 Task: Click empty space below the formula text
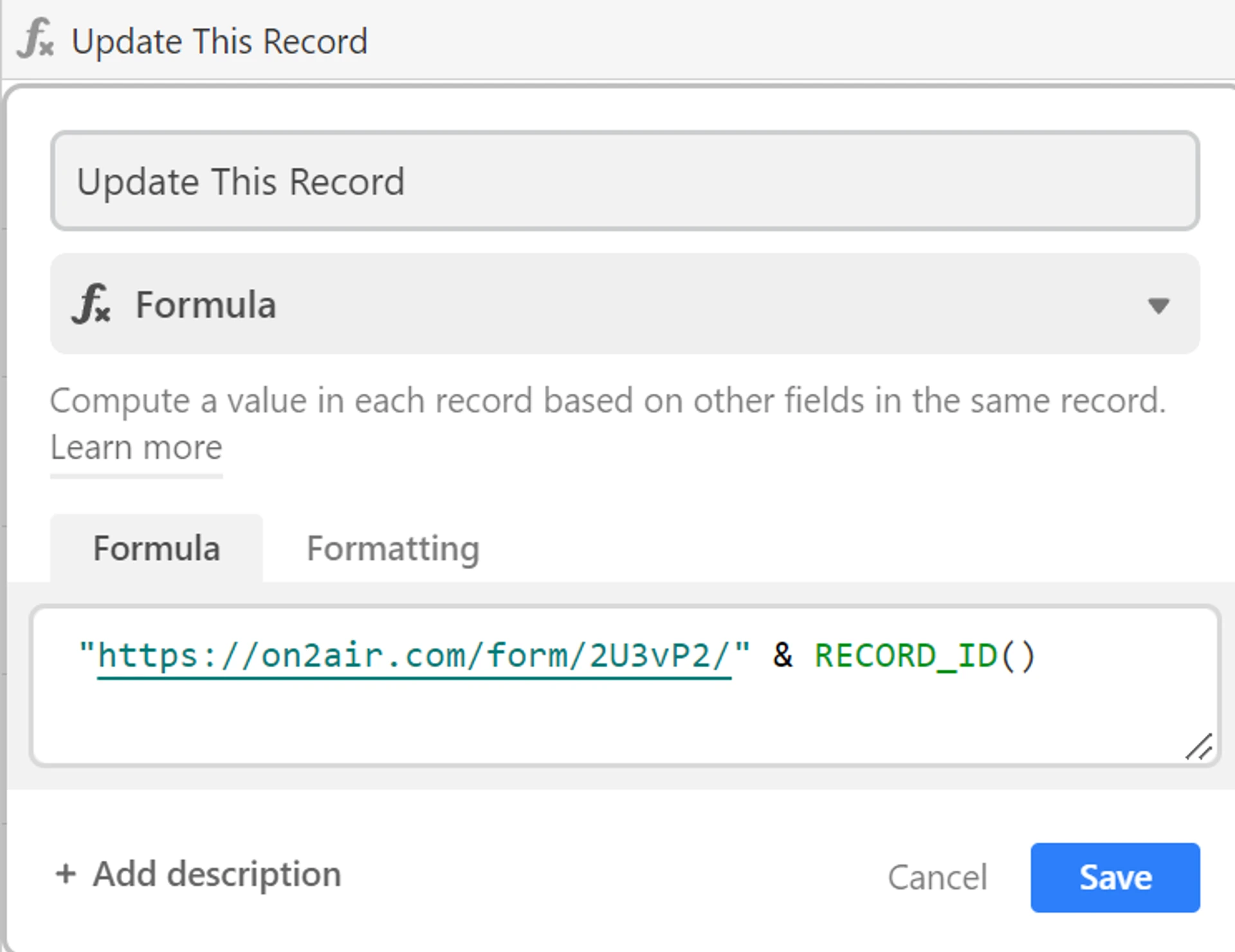click(579, 720)
